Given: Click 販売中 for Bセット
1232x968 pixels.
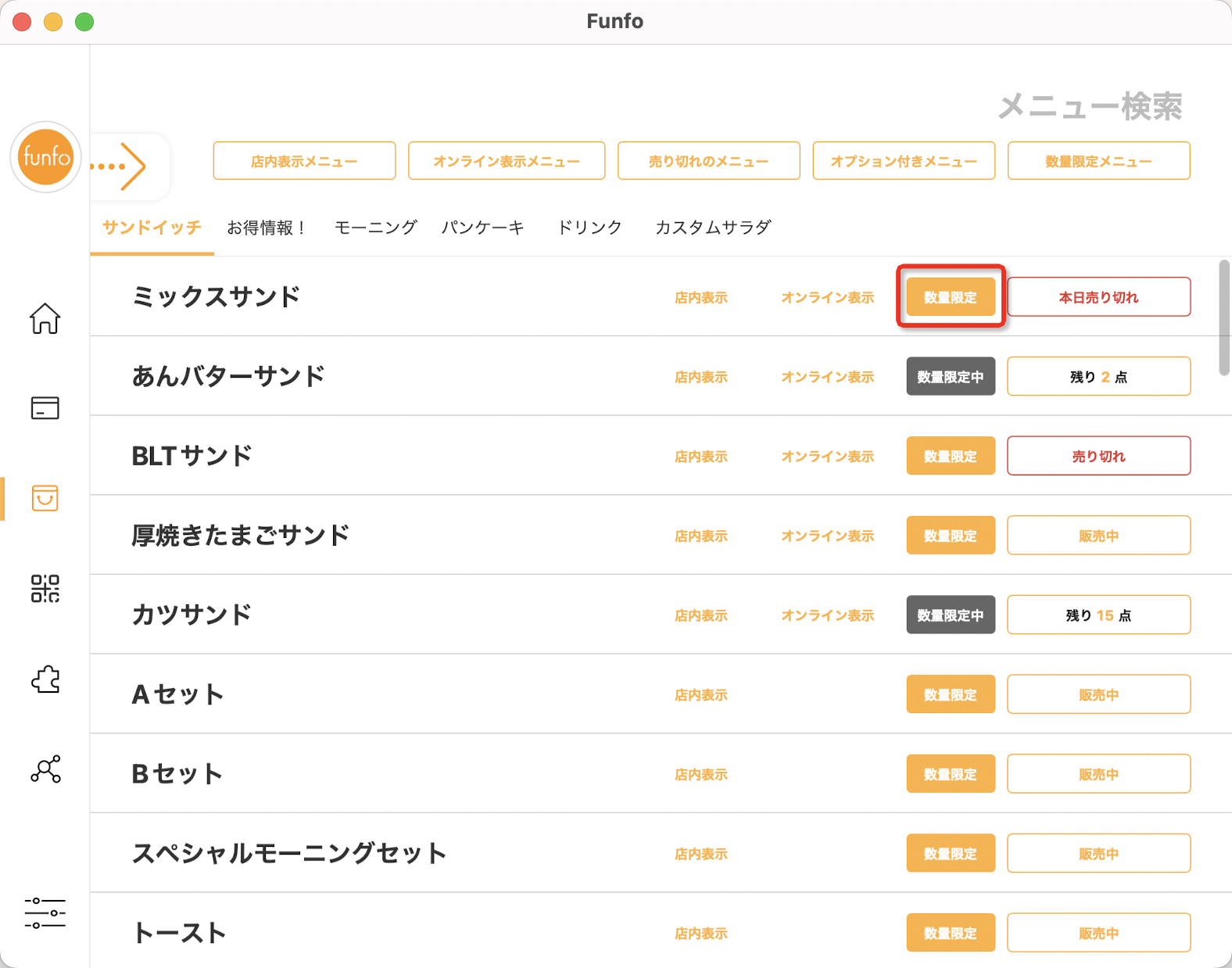Looking at the screenshot, I should tap(1098, 774).
